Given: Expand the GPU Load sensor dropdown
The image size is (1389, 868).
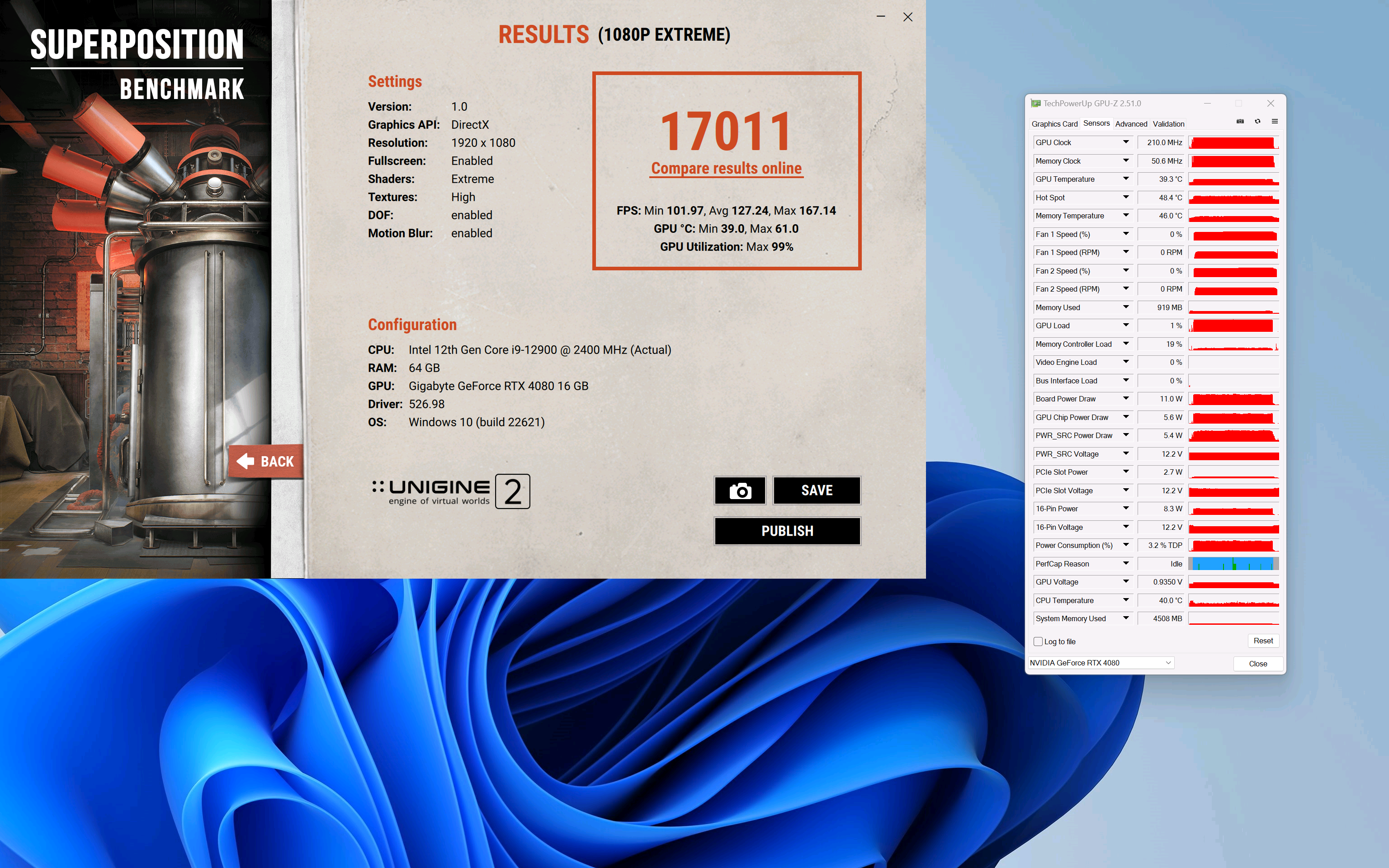Looking at the screenshot, I should coord(1126,325).
